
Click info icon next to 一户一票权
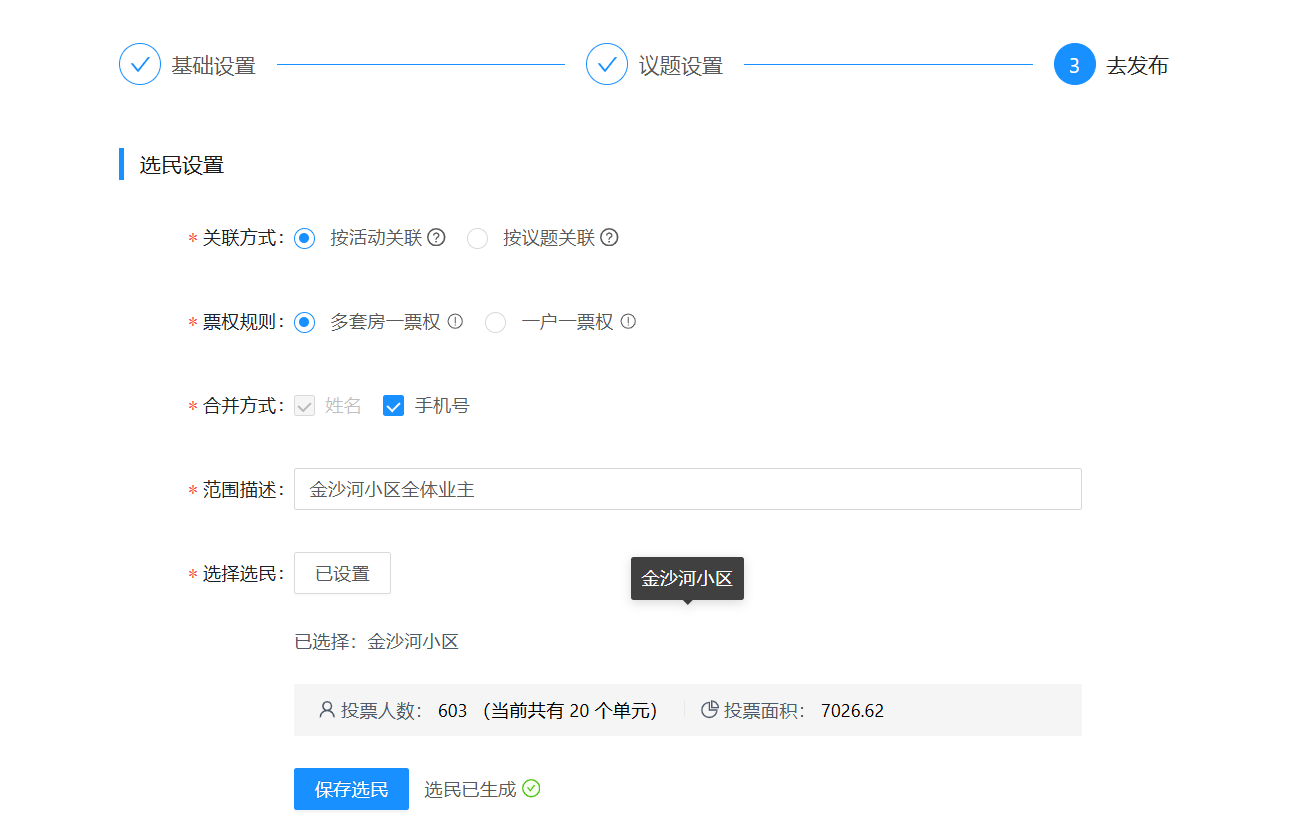tap(628, 322)
